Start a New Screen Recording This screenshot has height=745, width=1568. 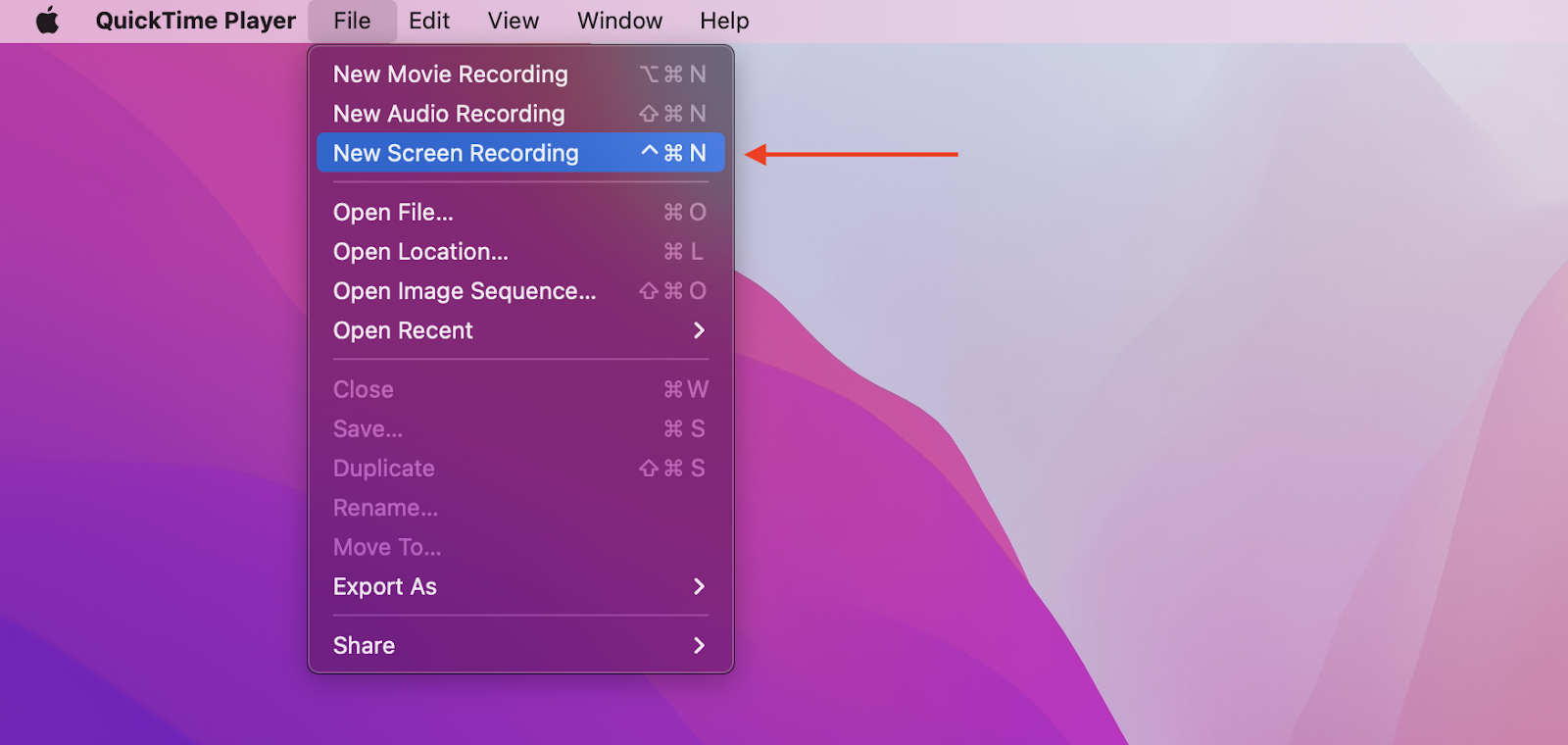pyautogui.click(x=520, y=153)
